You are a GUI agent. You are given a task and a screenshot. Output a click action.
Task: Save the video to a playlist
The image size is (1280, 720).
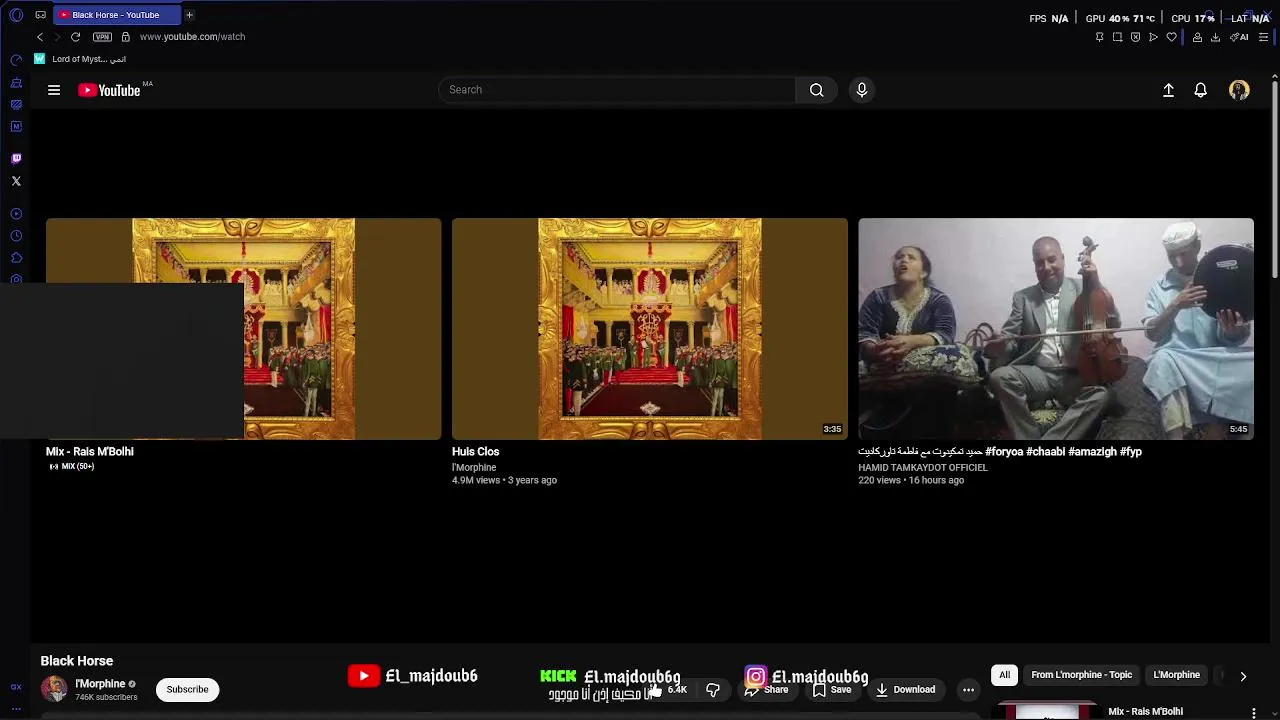coord(832,690)
